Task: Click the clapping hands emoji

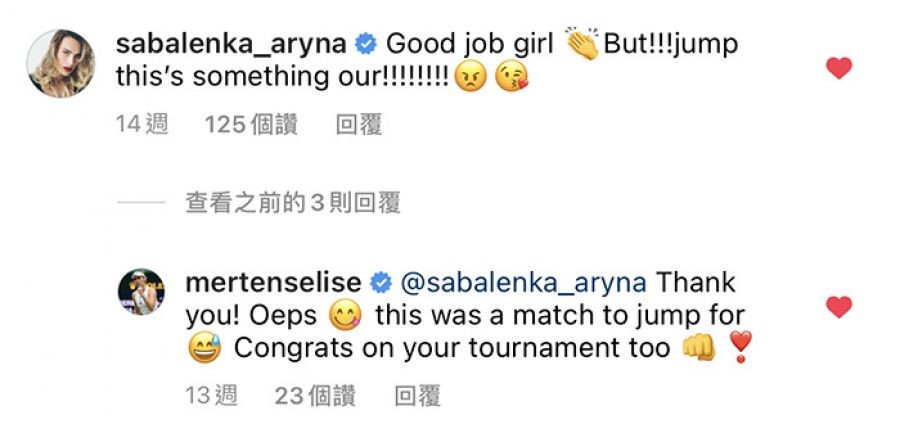Action: coord(581,44)
